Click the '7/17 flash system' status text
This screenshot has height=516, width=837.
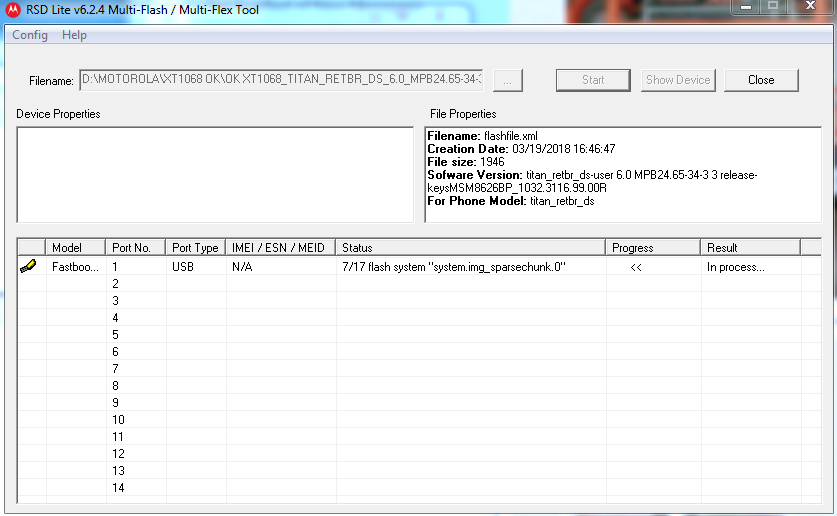tap(454, 267)
